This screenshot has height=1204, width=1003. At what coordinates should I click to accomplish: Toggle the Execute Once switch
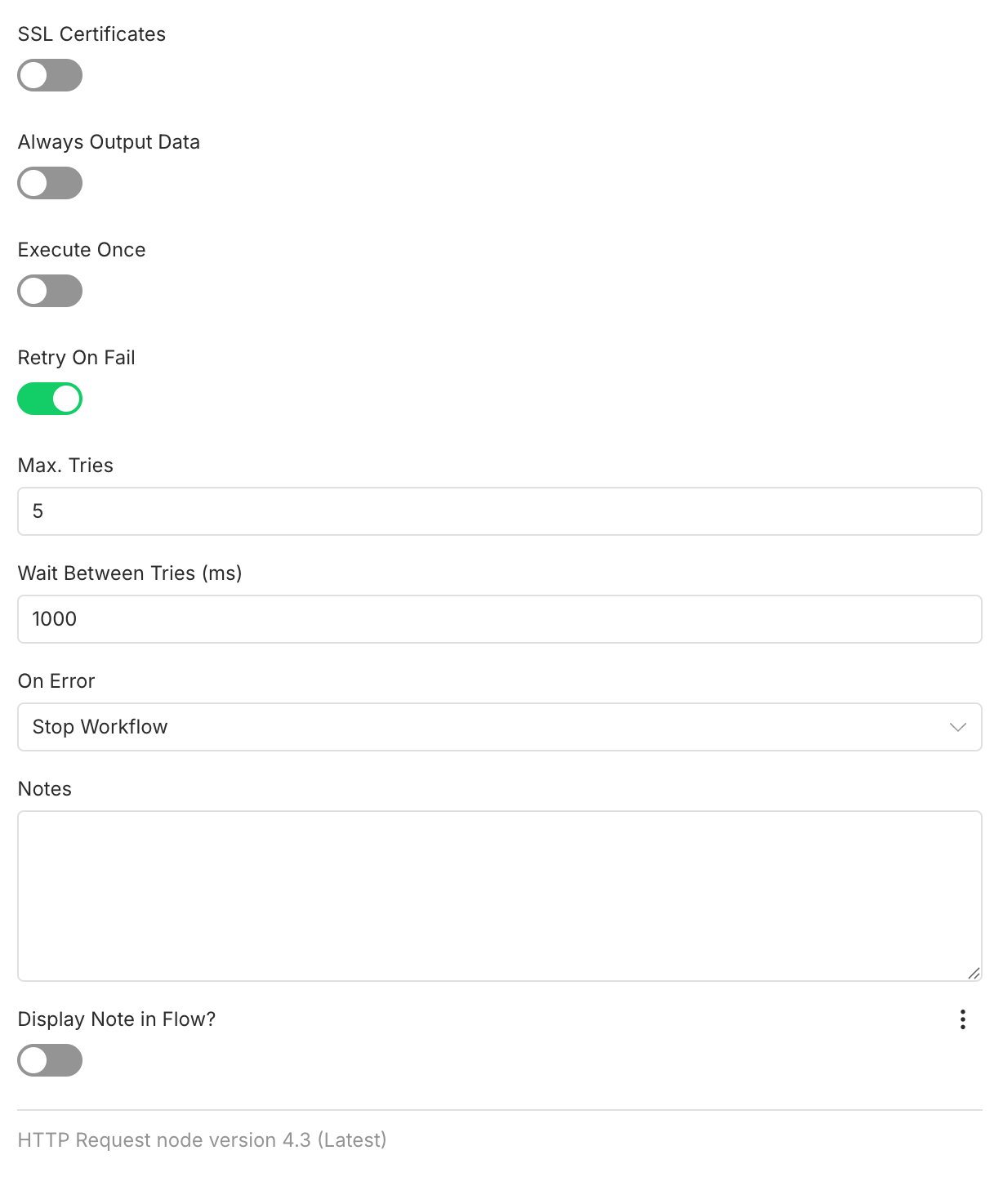[50, 291]
